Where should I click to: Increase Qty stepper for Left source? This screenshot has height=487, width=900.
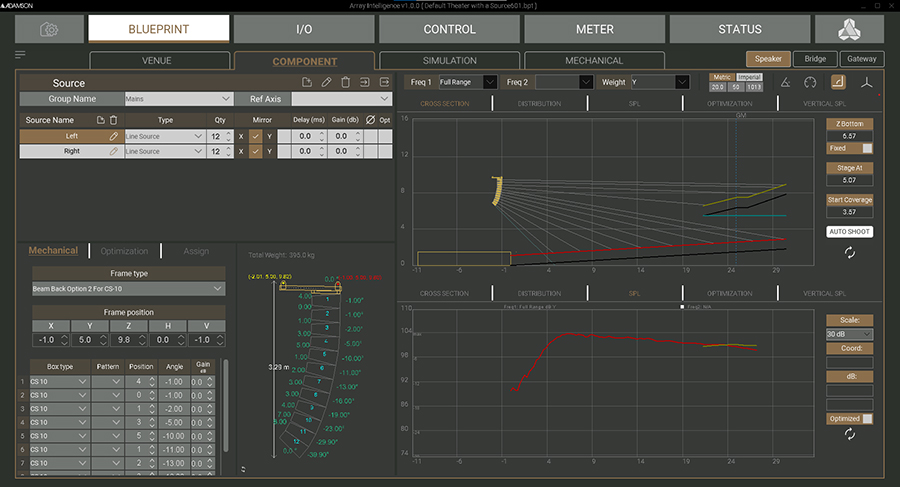[x=228, y=133]
